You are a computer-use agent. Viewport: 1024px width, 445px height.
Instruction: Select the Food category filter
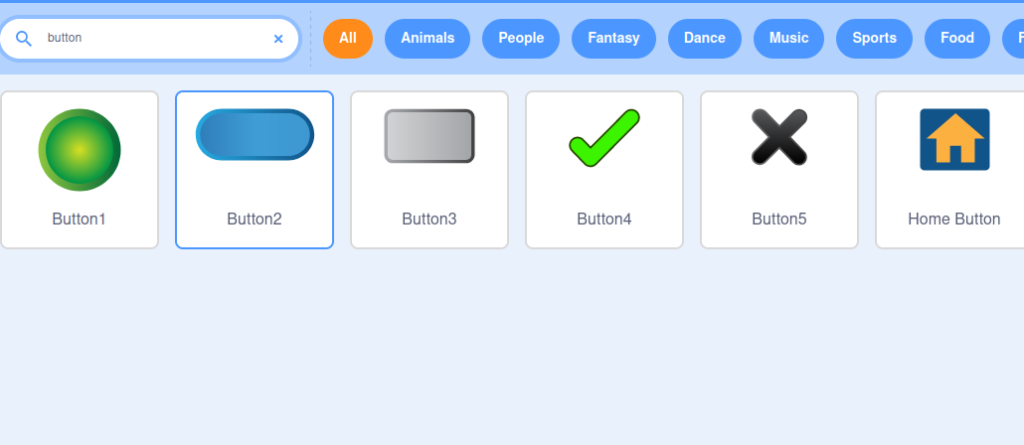[x=957, y=38]
